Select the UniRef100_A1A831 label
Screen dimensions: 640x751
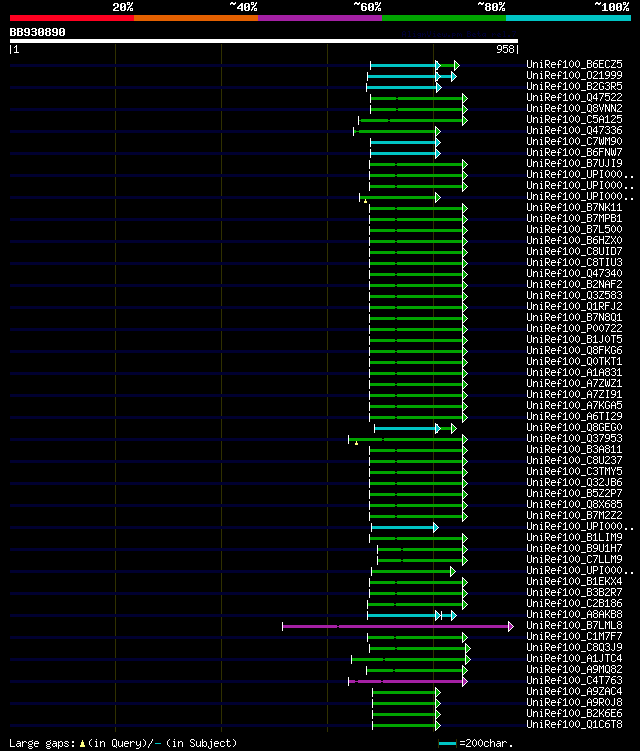tap(574, 373)
